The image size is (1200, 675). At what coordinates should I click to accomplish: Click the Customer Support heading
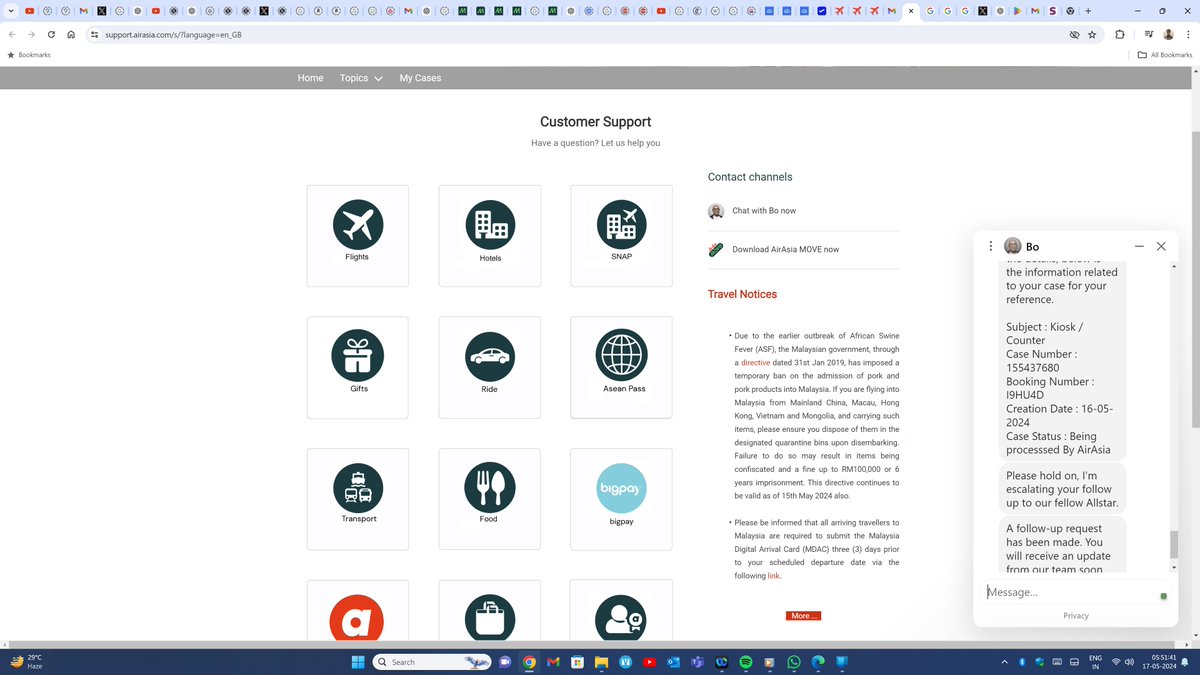coord(595,122)
